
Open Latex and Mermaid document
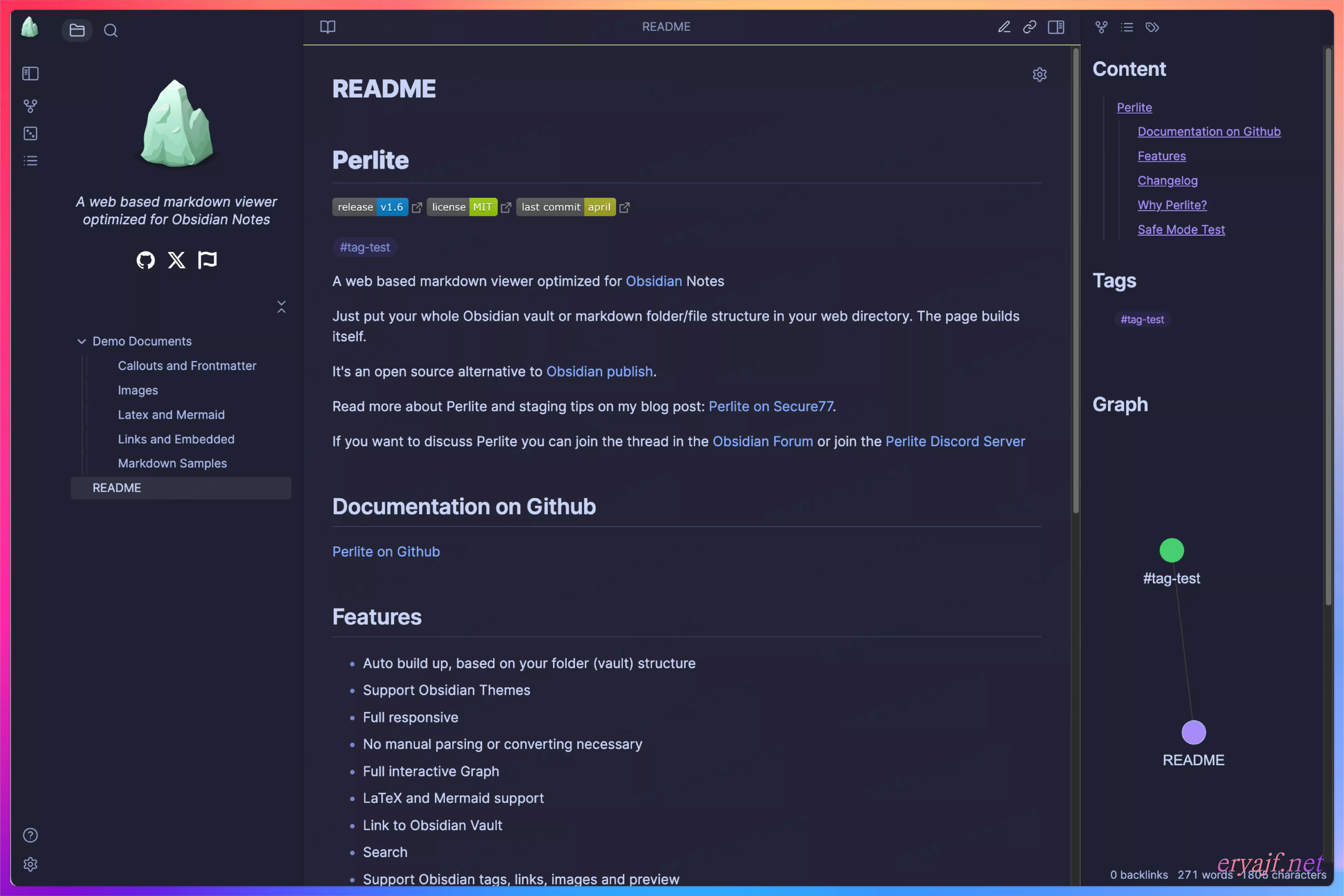pyautogui.click(x=171, y=415)
